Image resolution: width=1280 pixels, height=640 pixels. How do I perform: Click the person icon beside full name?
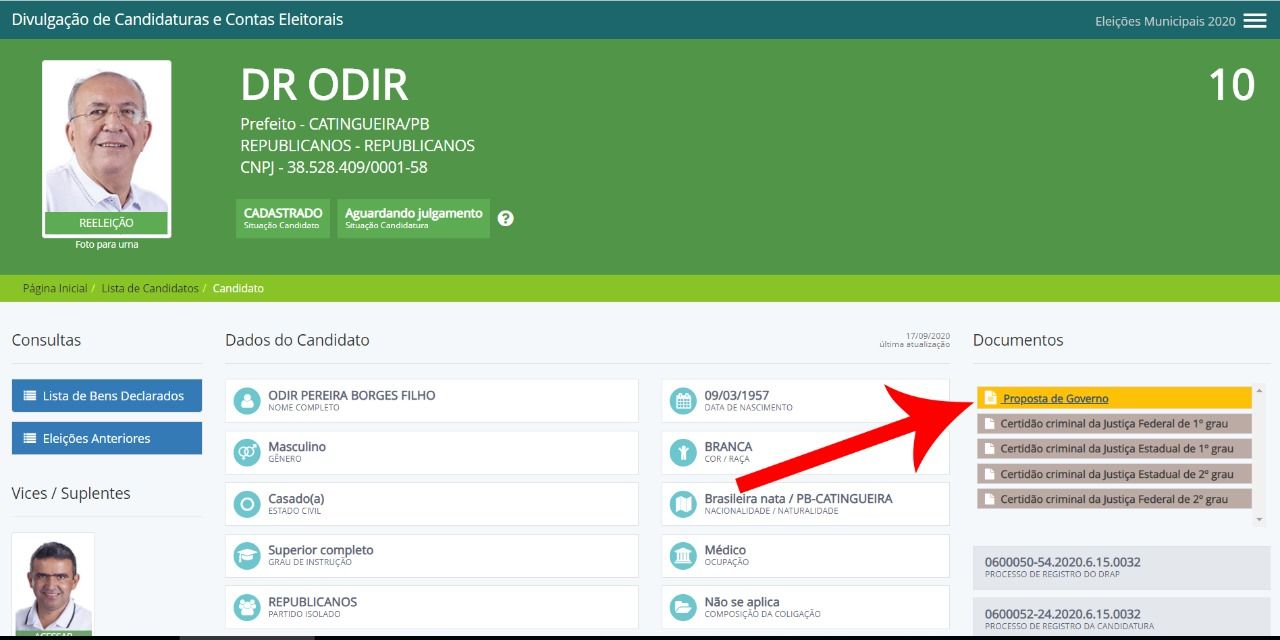[246, 401]
